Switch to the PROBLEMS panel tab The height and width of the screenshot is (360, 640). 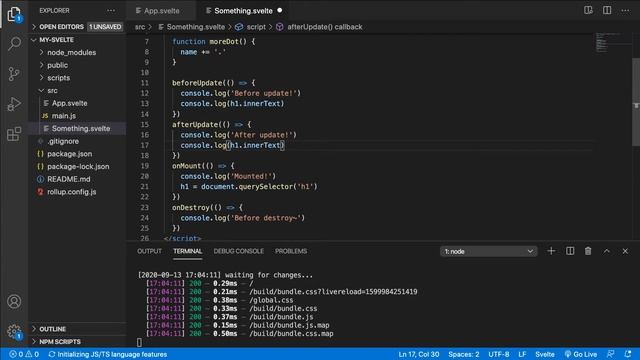(291, 251)
